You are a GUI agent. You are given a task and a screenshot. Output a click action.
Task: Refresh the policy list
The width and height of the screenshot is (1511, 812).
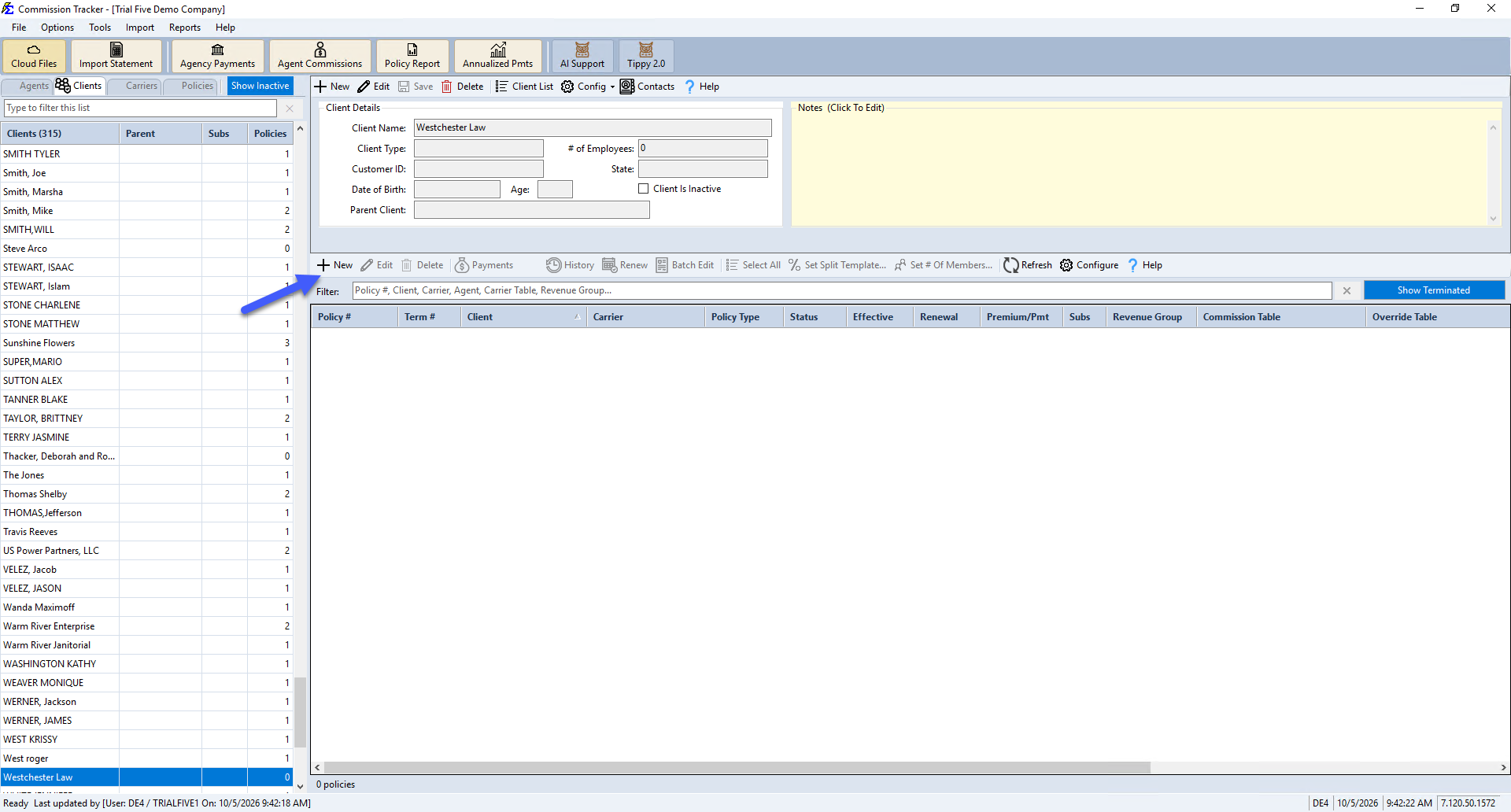(1028, 265)
